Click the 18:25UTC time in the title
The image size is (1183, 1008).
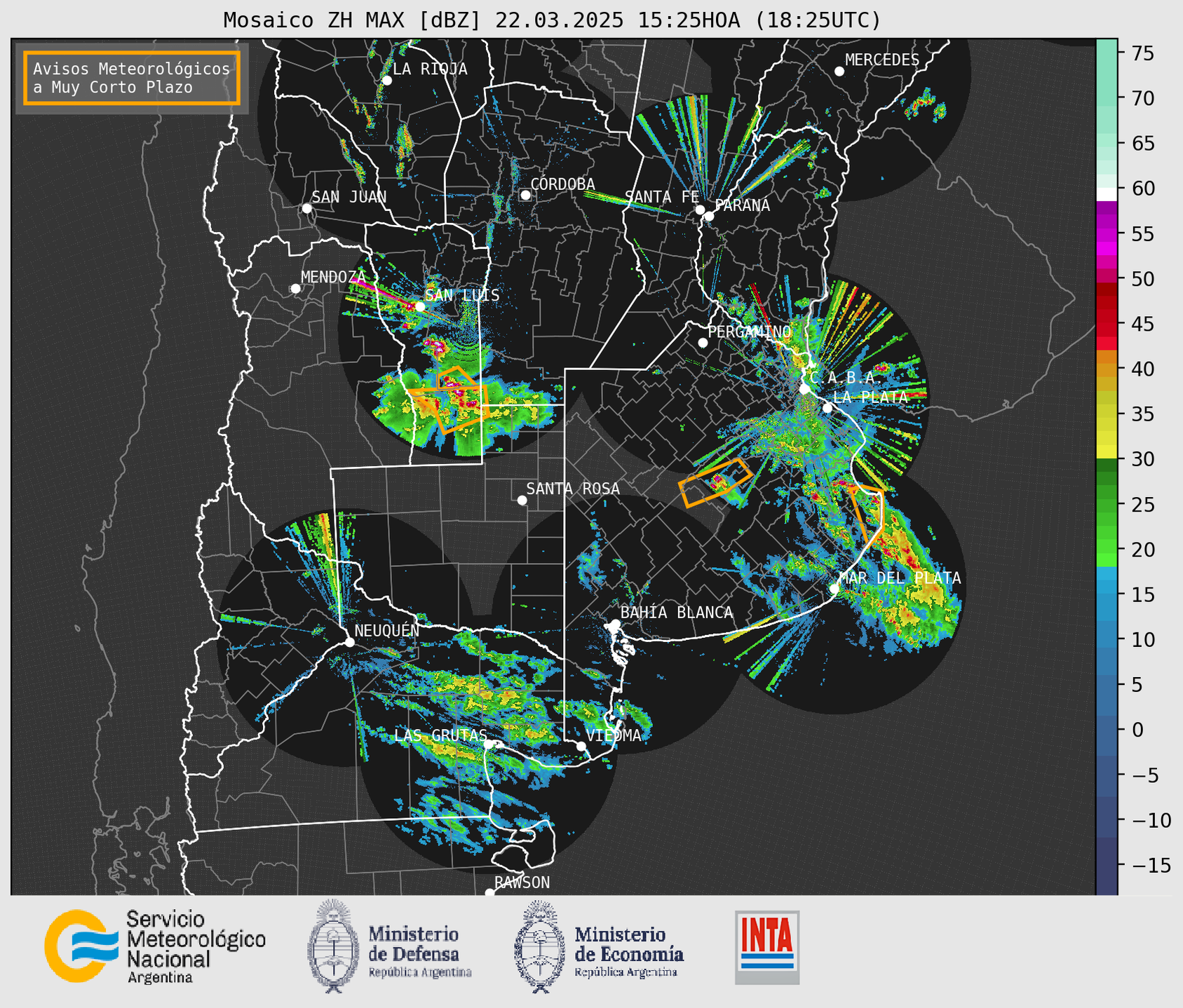click(818, 20)
